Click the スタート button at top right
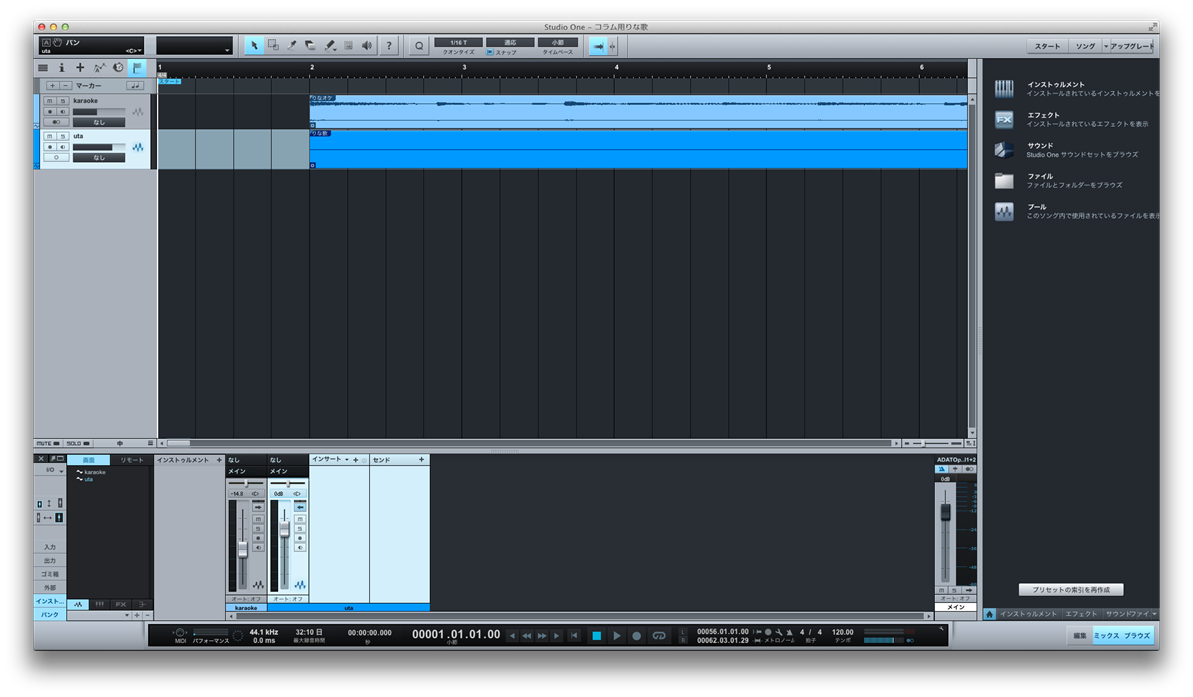1193x697 pixels. click(x=1047, y=46)
